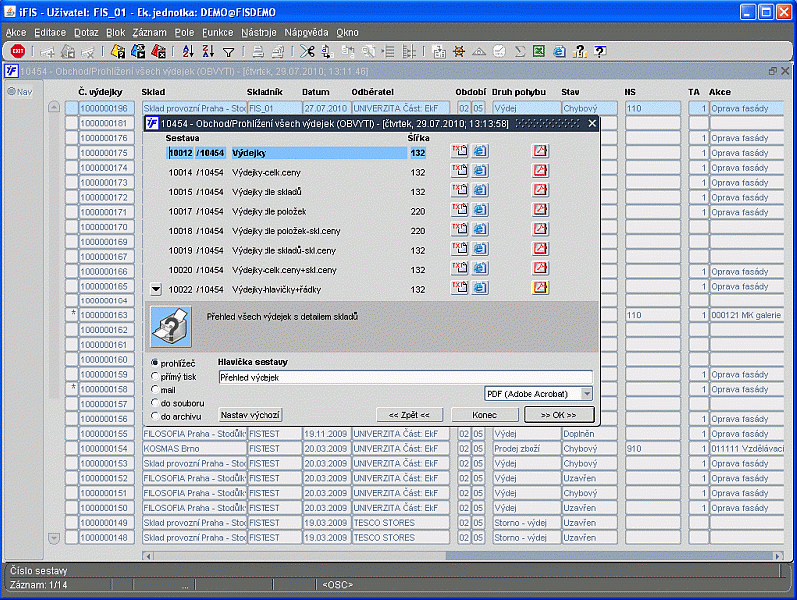Click the Konec button
The image size is (797, 600).
point(484,415)
